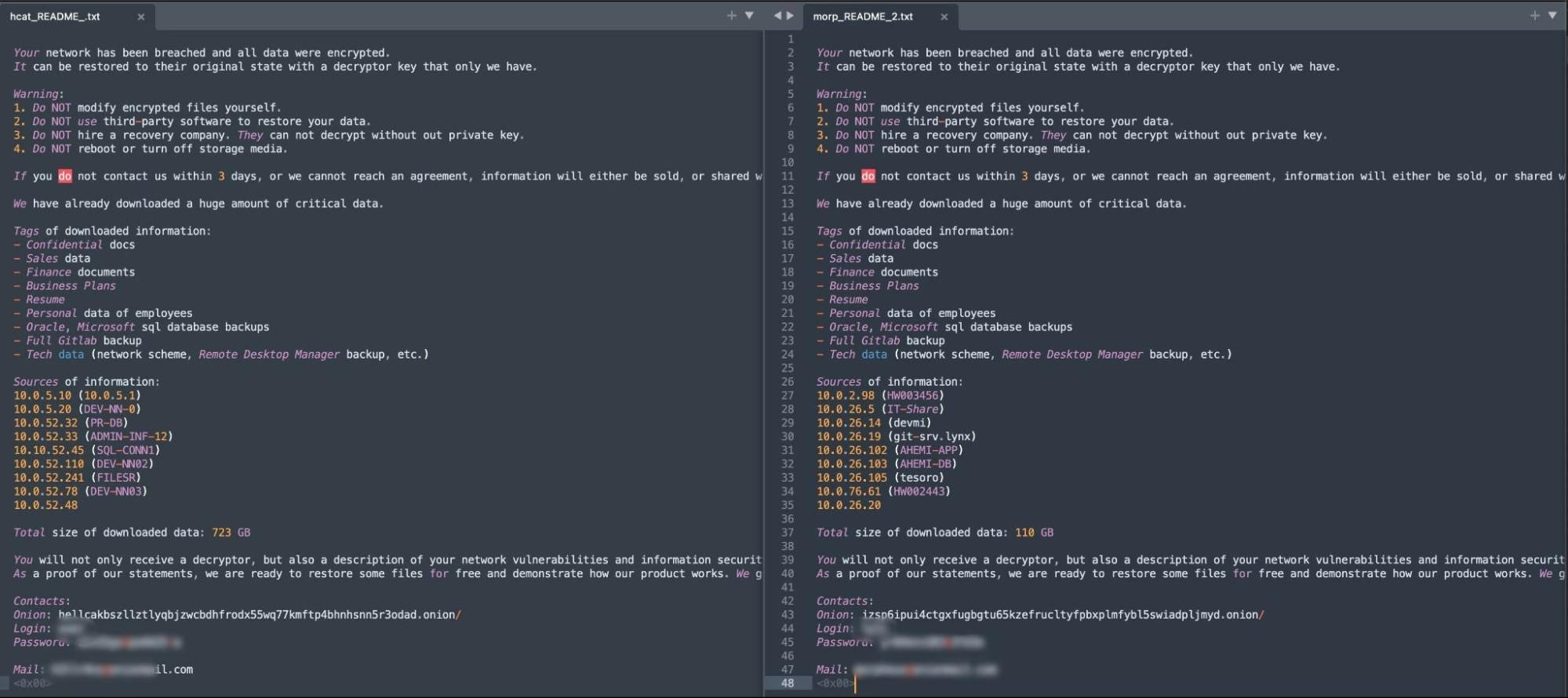
Task: Close the hcat_README_.txt tab
Action: [x=141, y=16]
